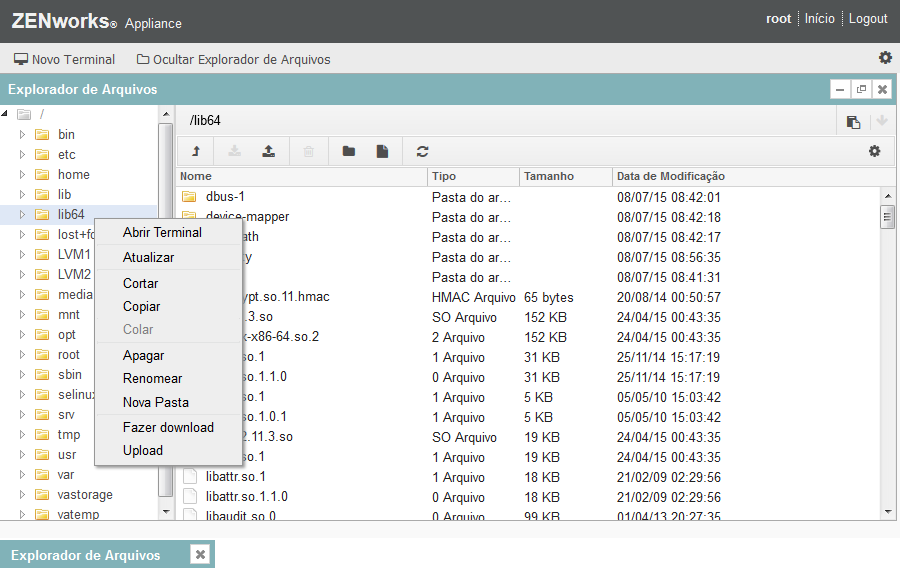Refresh the file list via toolbar
The height and width of the screenshot is (570, 900).
[423, 151]
